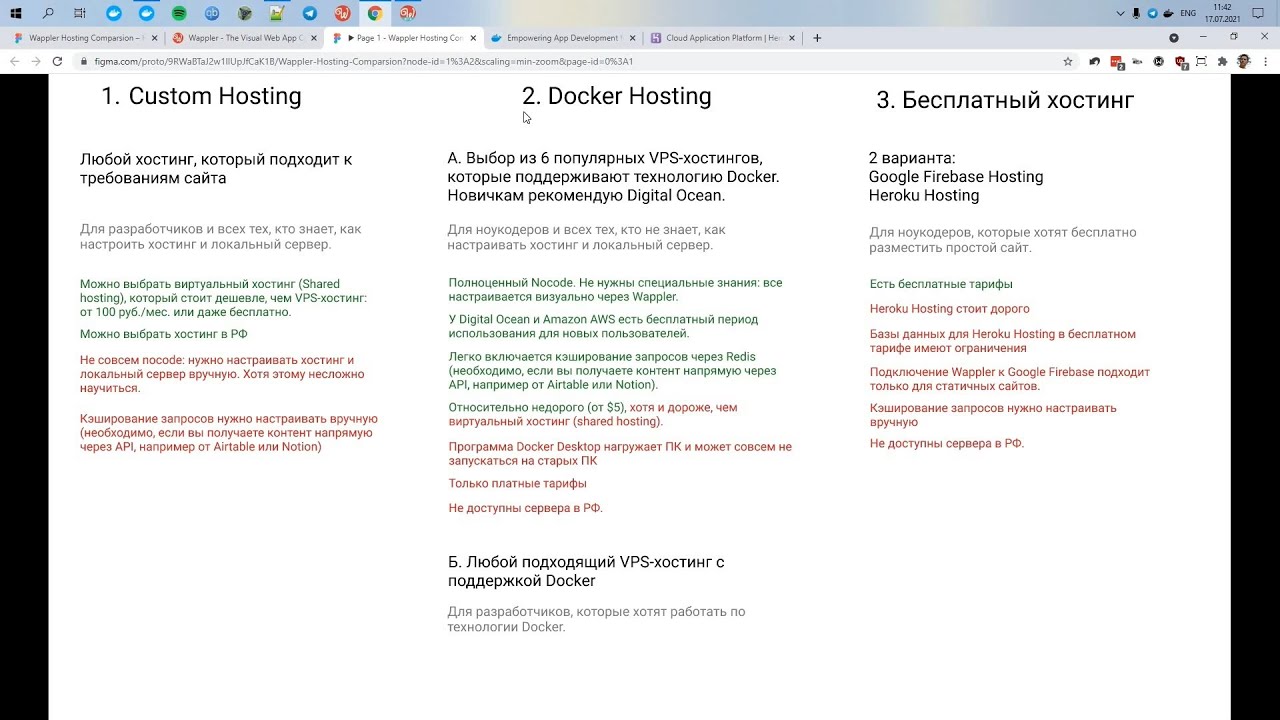Open a new Chrome tab
Viewport: 1280px width, 720px height.
tap(817, 38)
